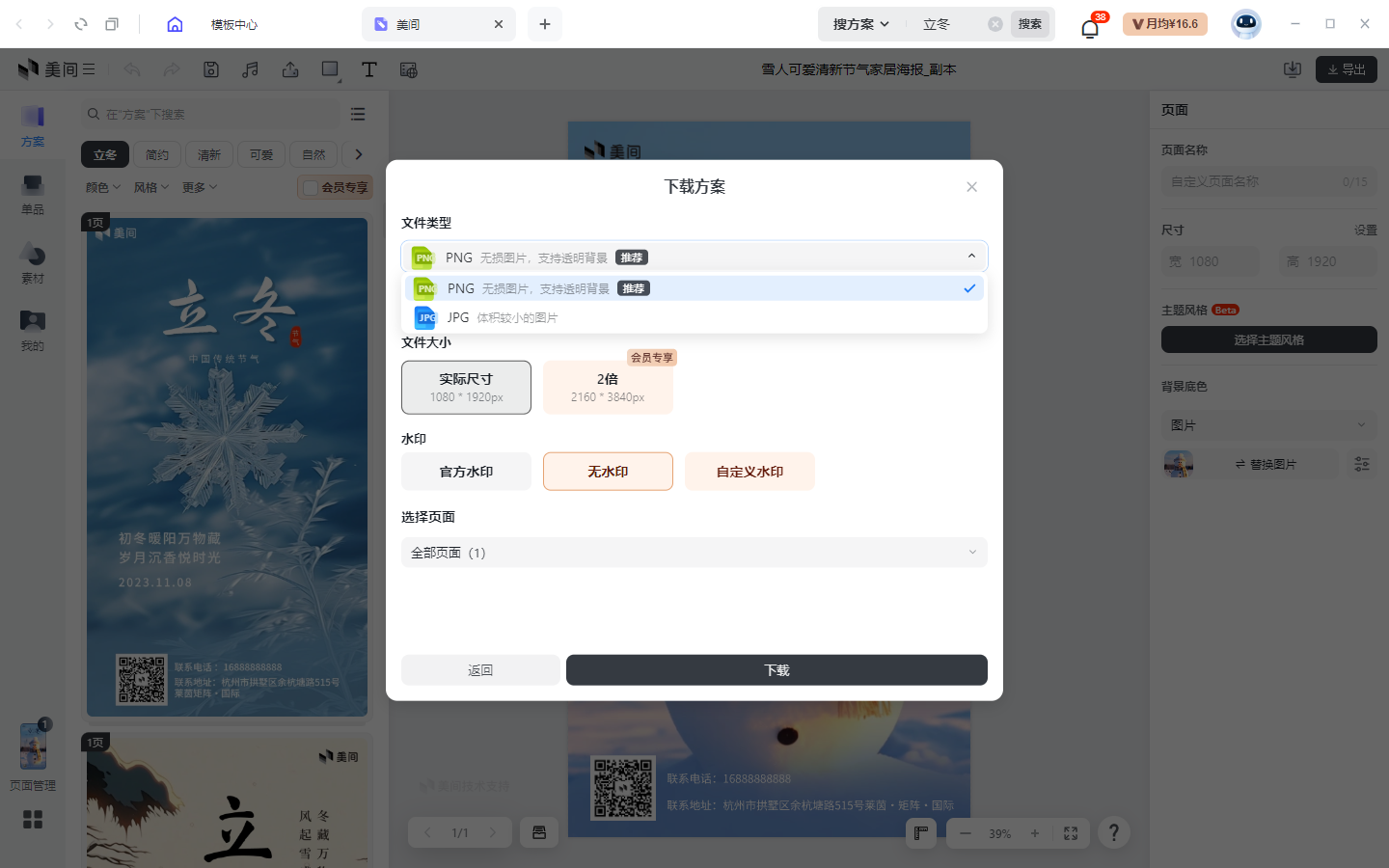Viewport: 1389px width, 868px height.
Task: Show more tags with the right chevron
Action: tap(358, 154)
